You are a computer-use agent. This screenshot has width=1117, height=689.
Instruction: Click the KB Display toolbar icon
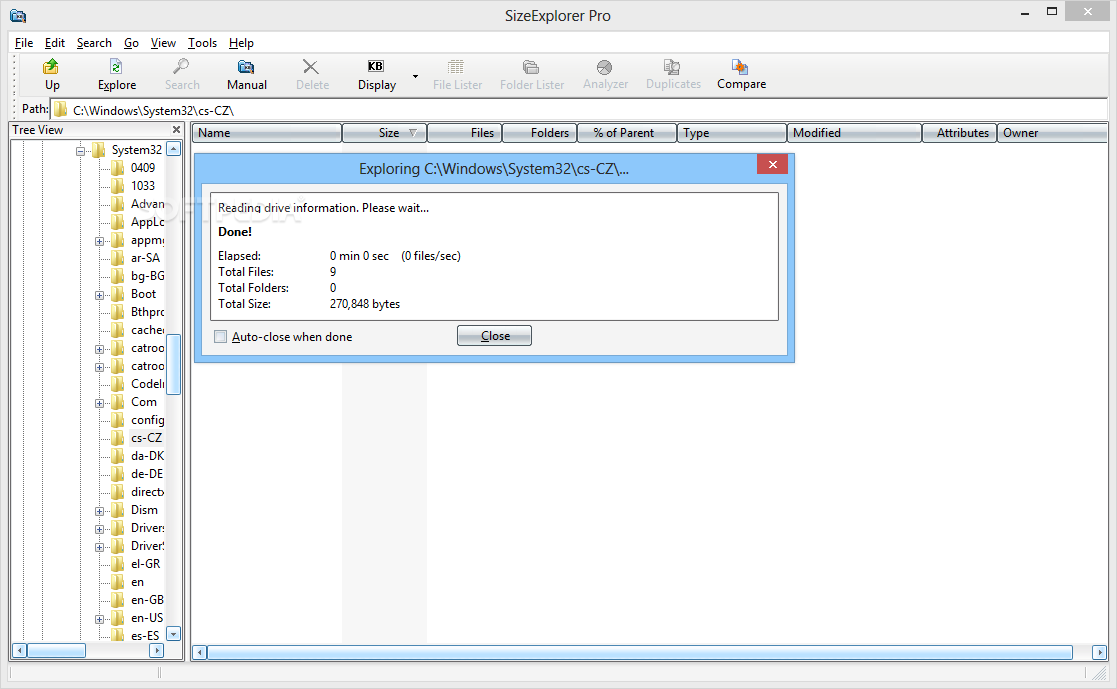tap(375, 67)
